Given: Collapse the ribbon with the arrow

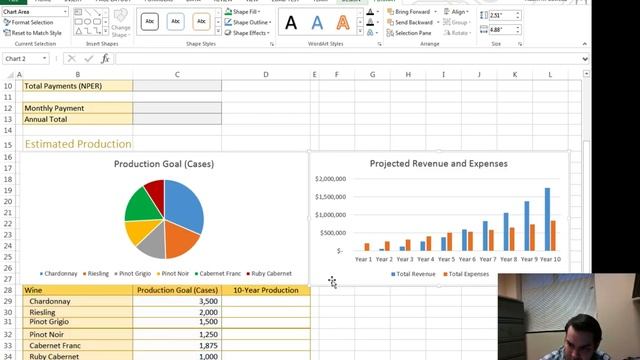Looking at the screenshot, I should tap(584, 44).
